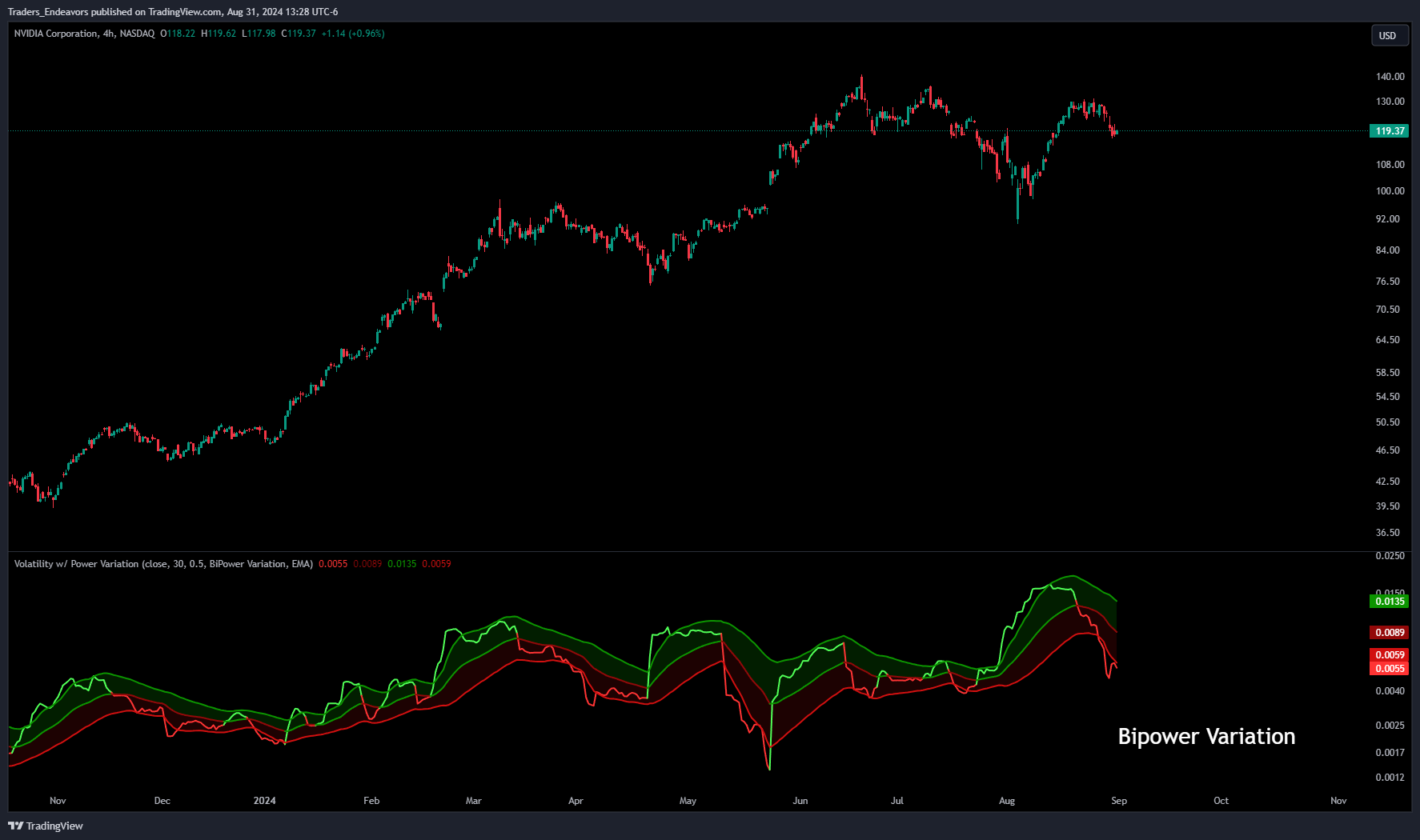Click the 0.0012 indicator axis label
This screenshot has height=840, width=1420.
point(1390,778)
